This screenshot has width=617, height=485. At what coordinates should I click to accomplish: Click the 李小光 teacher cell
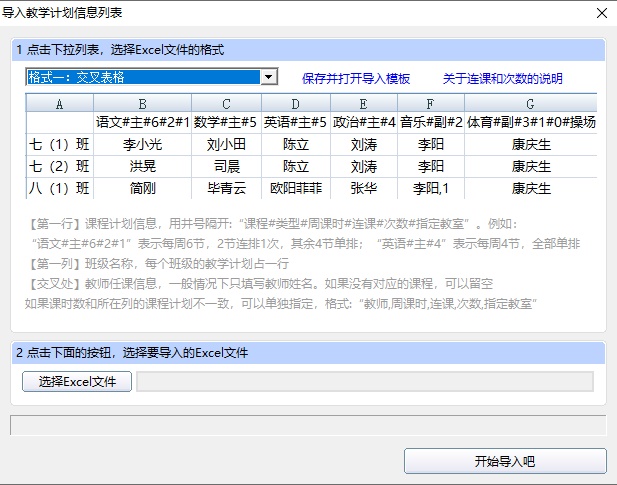click(142, 144)
